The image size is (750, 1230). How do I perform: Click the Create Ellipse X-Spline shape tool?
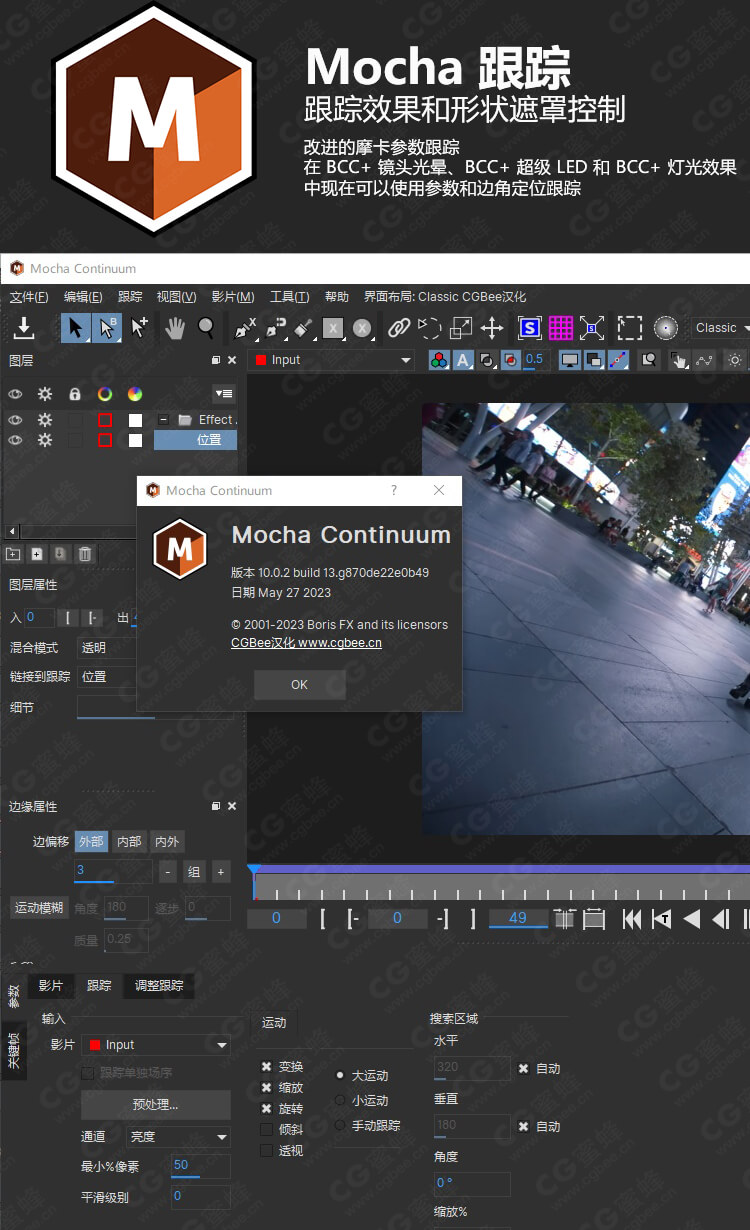pos(362,327)
